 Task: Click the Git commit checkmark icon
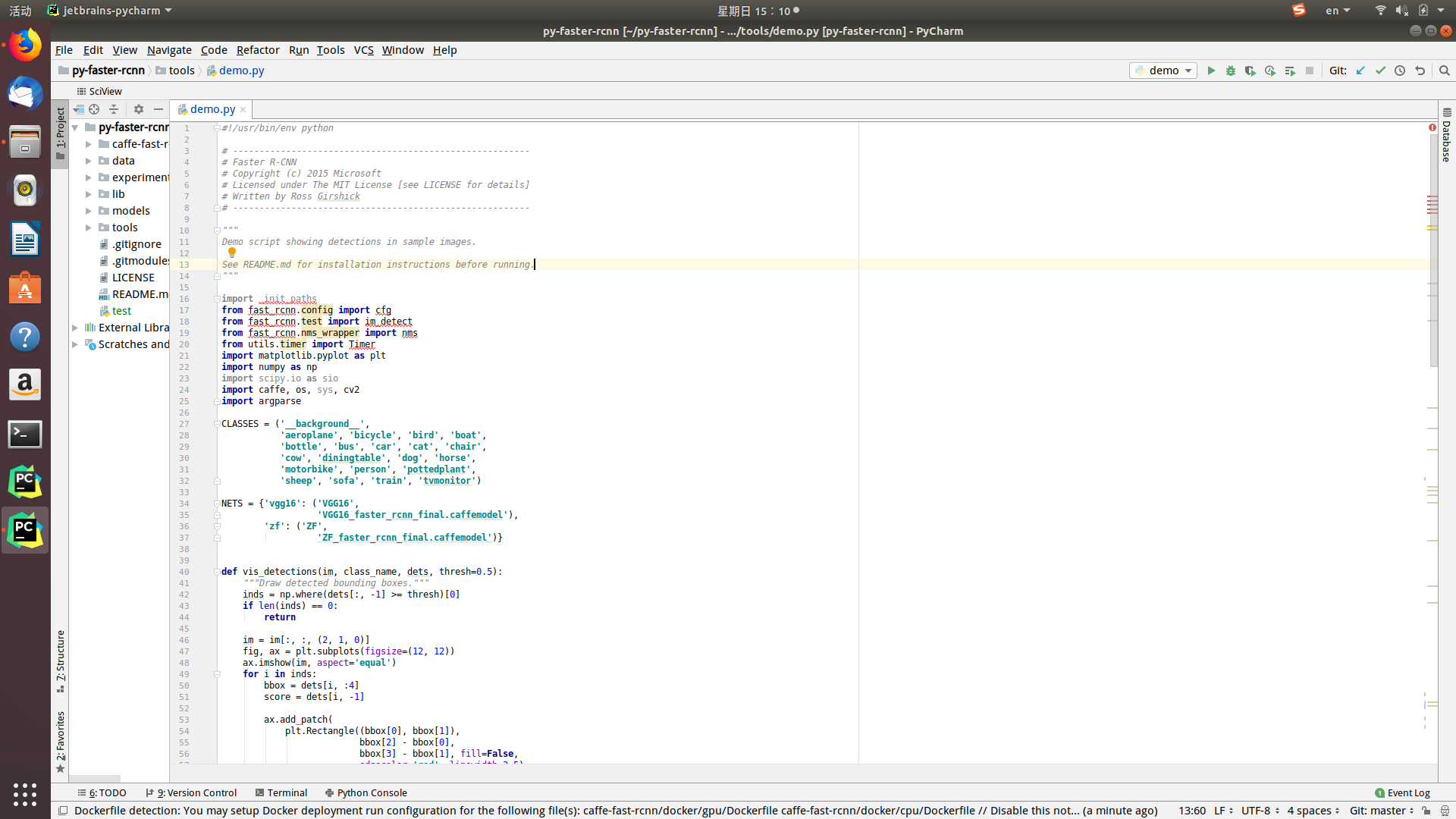pos(1380,71)
